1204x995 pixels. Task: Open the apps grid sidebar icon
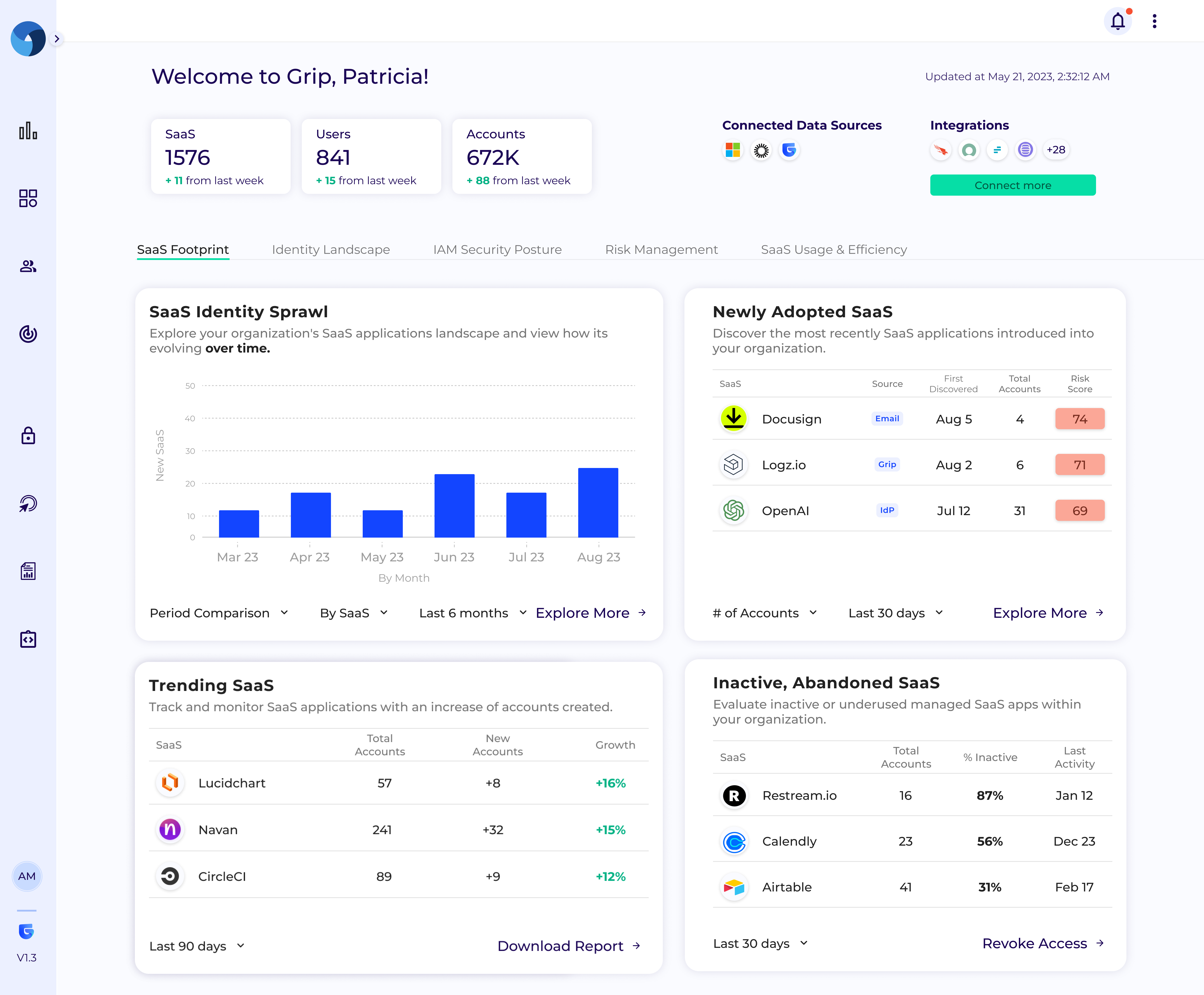point(28,198)
